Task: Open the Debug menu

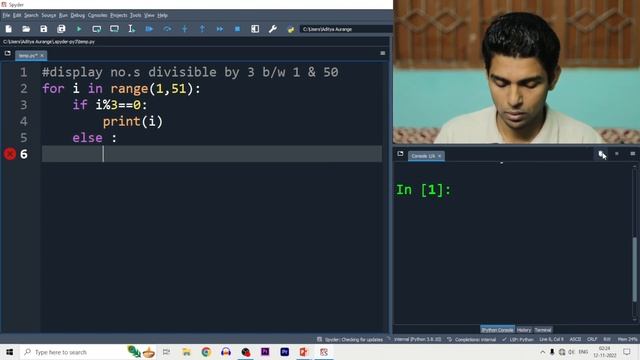Action: (x=78, y=15)
